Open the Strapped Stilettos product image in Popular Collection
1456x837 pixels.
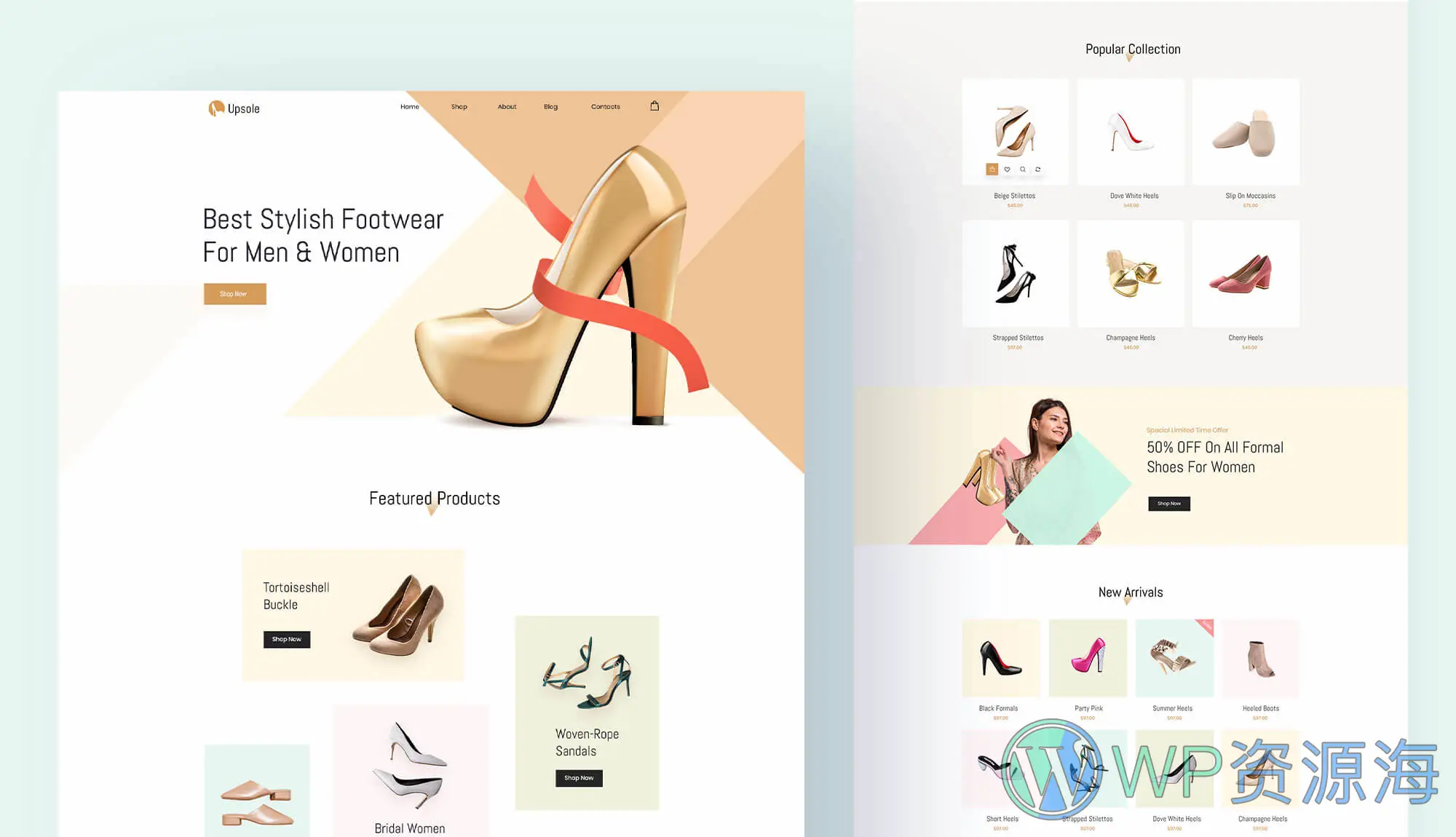tap(1016, 274)
